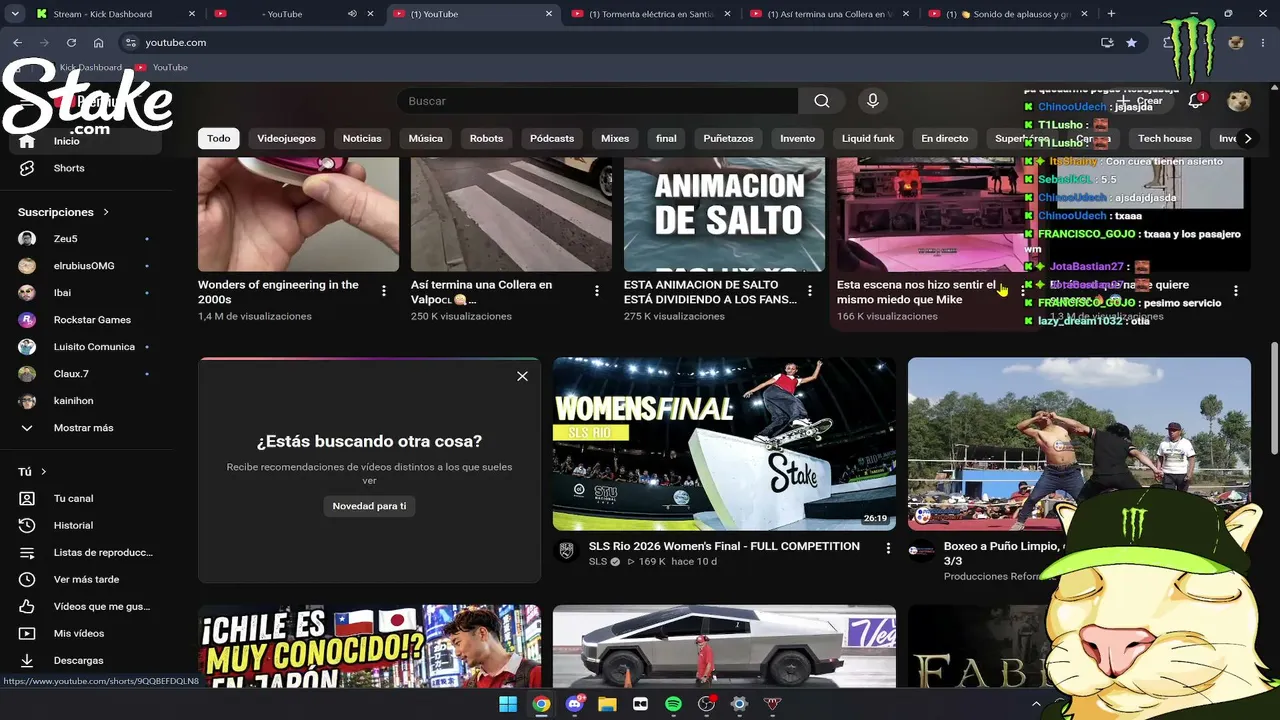
Task: Select the Videojuegos filter chip
Action: pos(286,139)
